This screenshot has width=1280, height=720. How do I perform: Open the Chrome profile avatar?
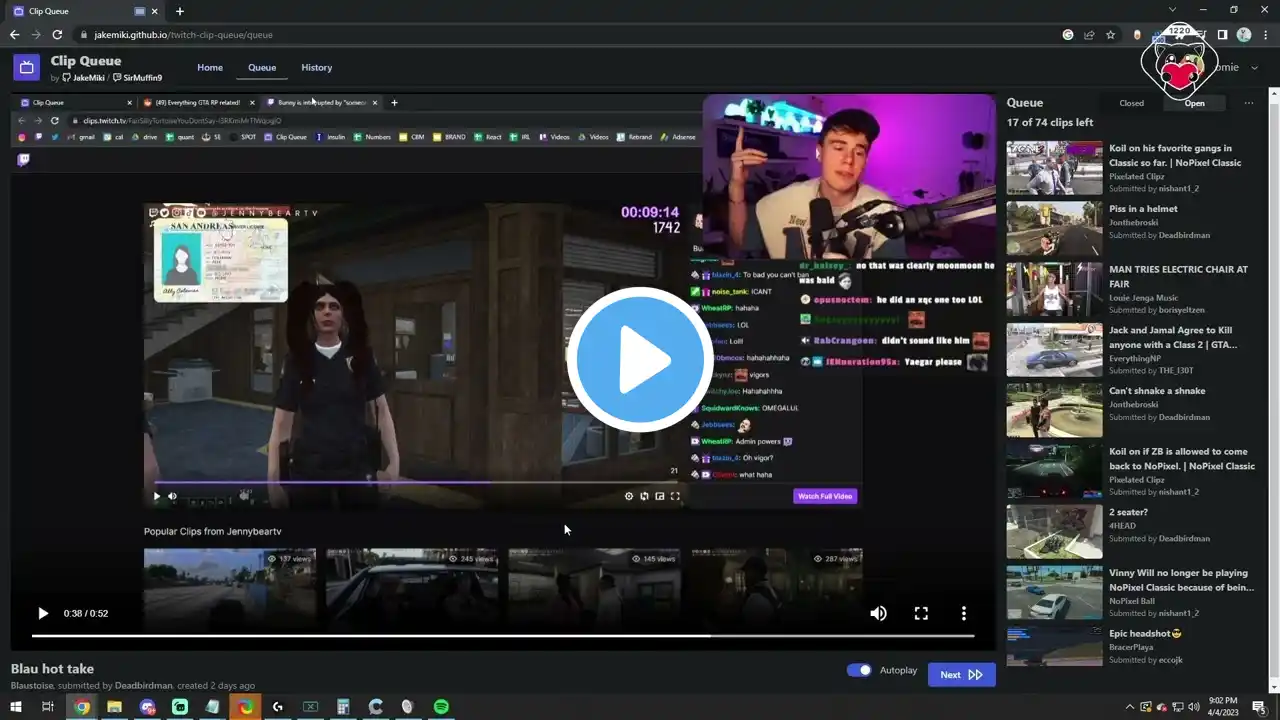tap(1244, 35)
